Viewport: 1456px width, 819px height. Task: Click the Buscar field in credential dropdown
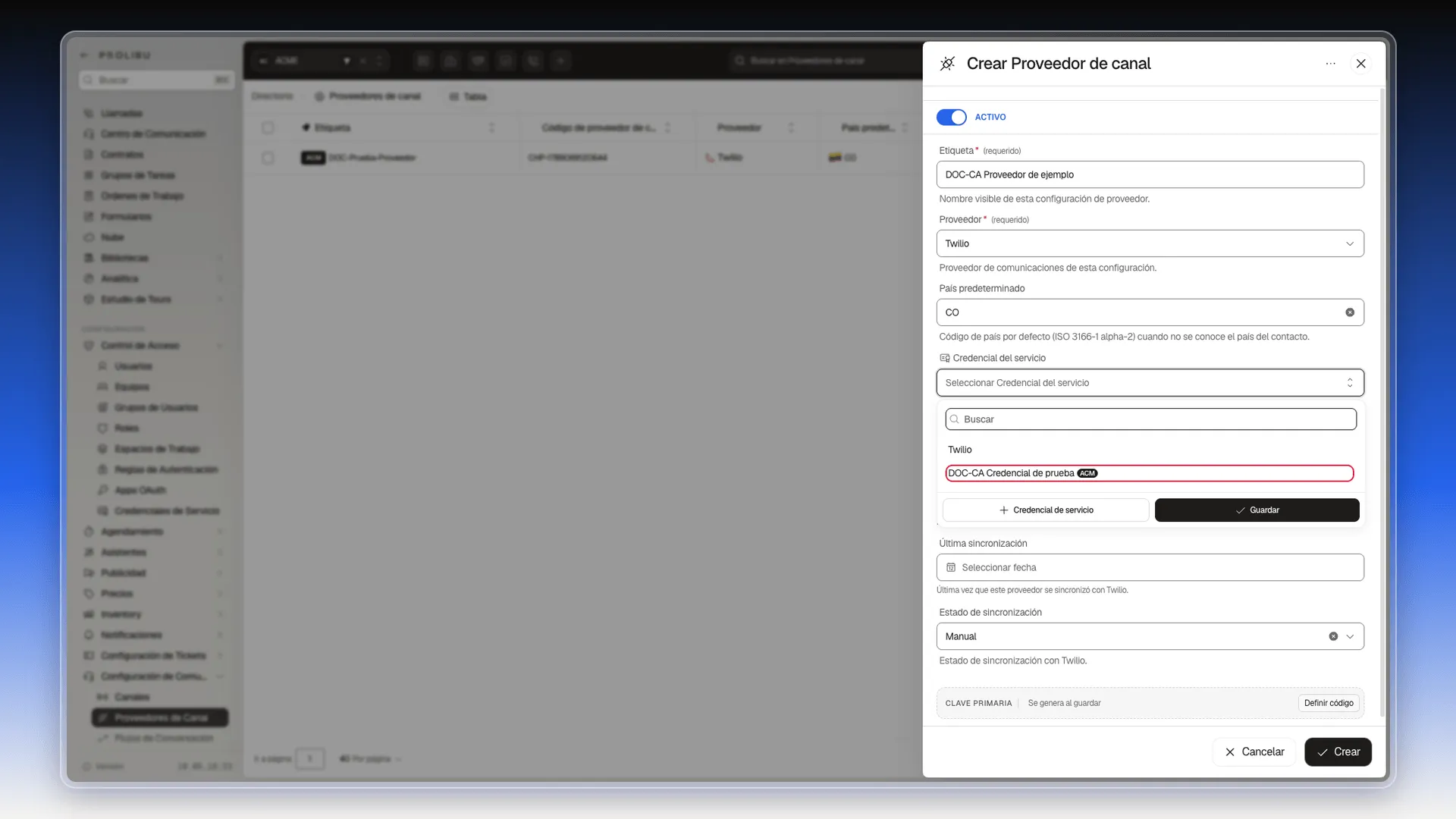(1150, 419)
